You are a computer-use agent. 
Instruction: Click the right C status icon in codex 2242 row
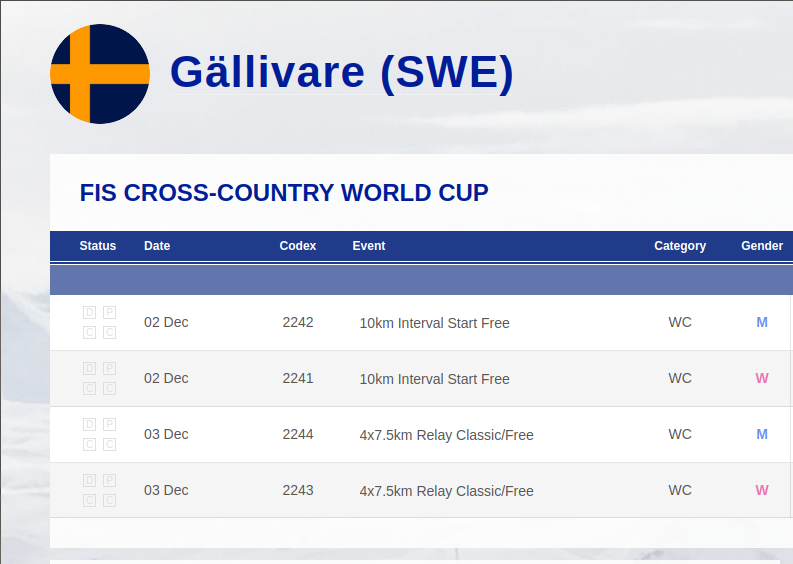(110, 333)
